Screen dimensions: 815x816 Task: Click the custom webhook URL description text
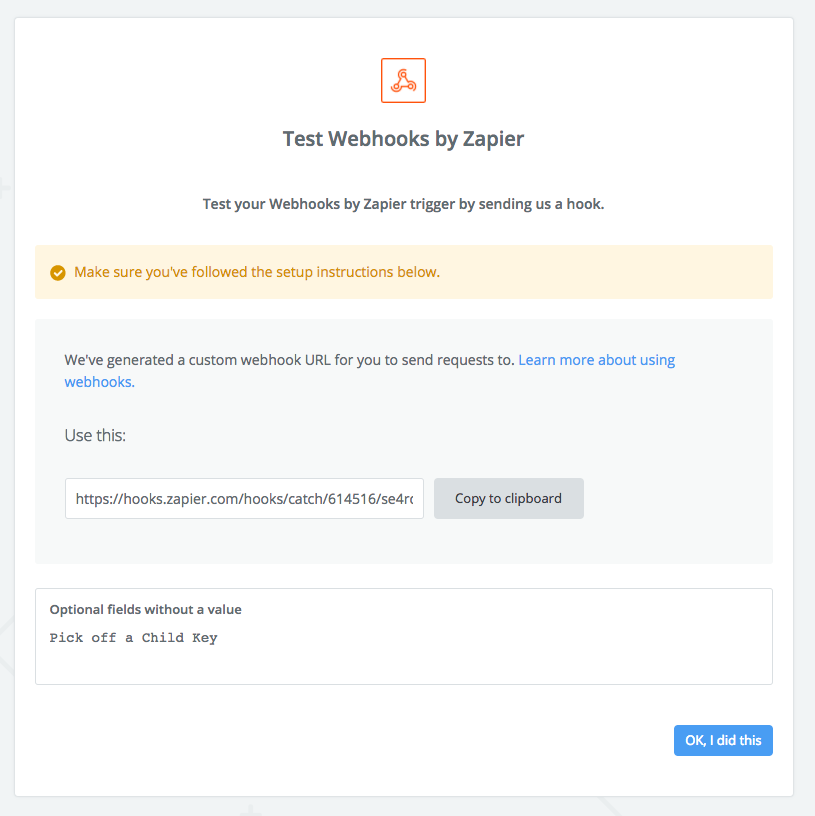(289, 360)
